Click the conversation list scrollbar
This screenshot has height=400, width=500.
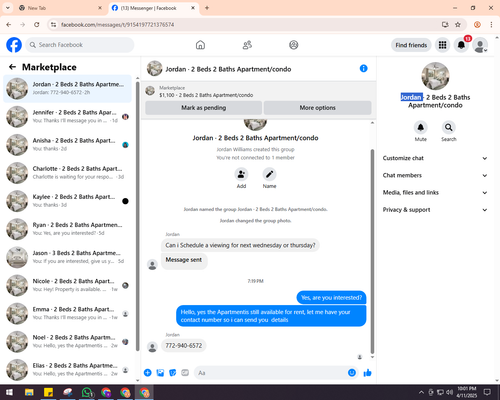[138, 216]
